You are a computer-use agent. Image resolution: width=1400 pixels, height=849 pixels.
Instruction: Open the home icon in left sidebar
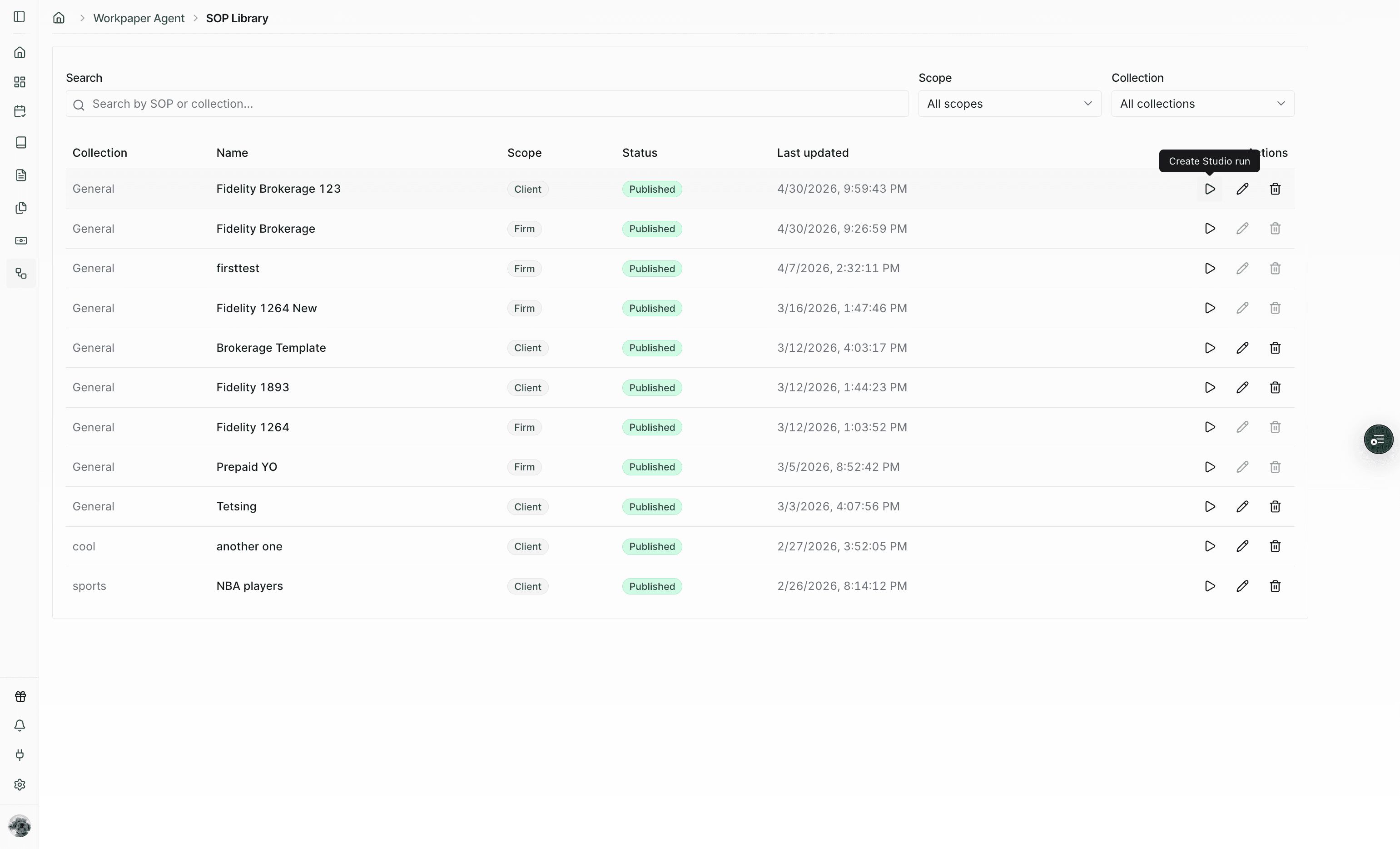coord(20,52)
